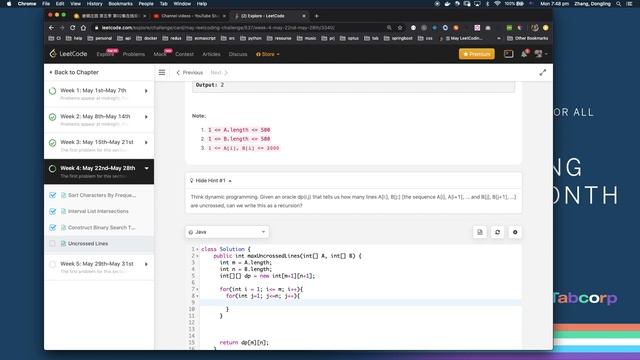640x360 pixels.
Task: Open the Contest nav item
Action: (x=184, y=54)
